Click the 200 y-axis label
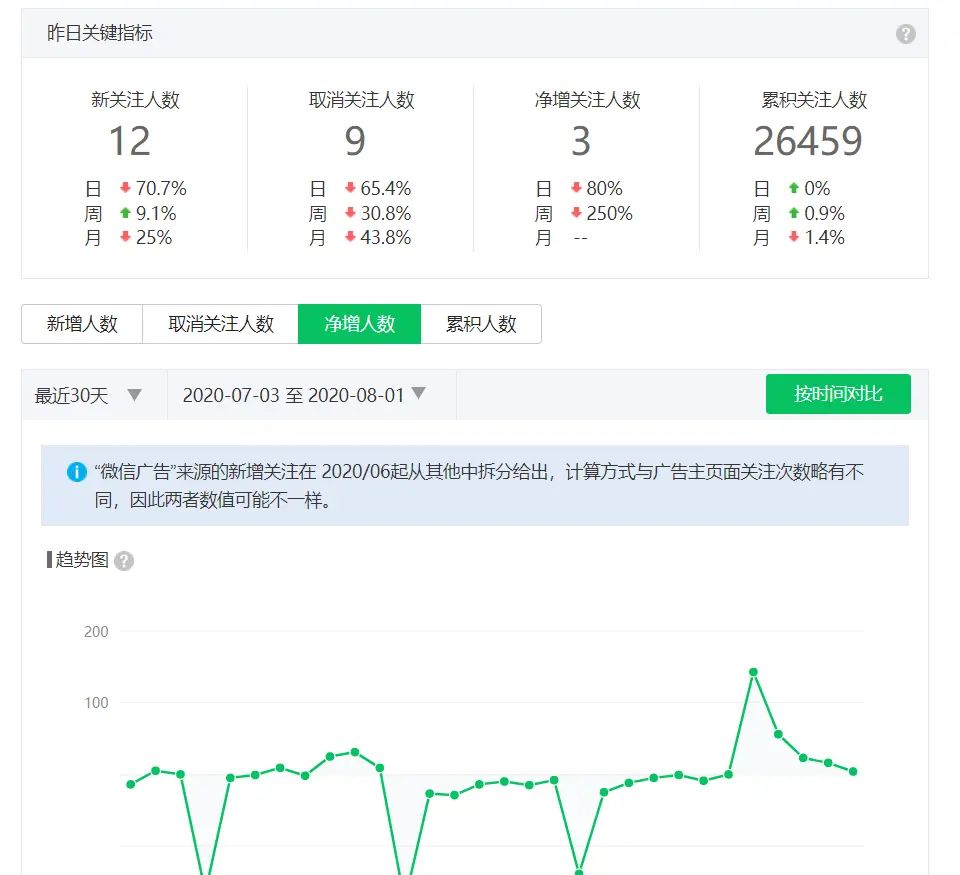This screenshot has height=875, width=960. [x=96, y=632]
